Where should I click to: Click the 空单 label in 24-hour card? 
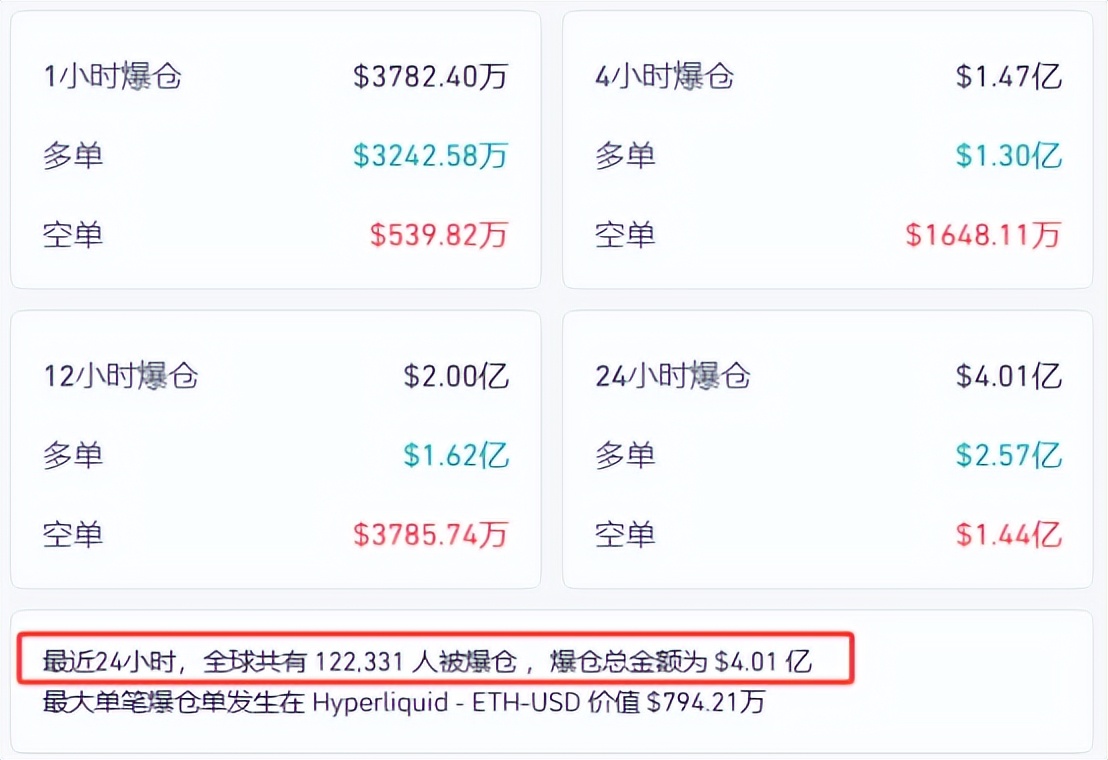click(625, 535)
